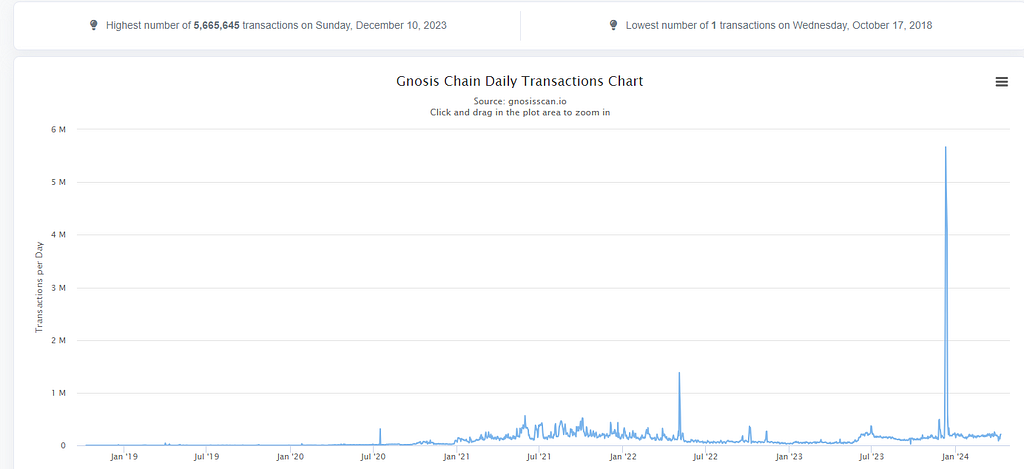Click the Gnosis Chain Daily Transactions Chart title
The height and width of the screenshot is (469, 1024).
tap(520, 81)
